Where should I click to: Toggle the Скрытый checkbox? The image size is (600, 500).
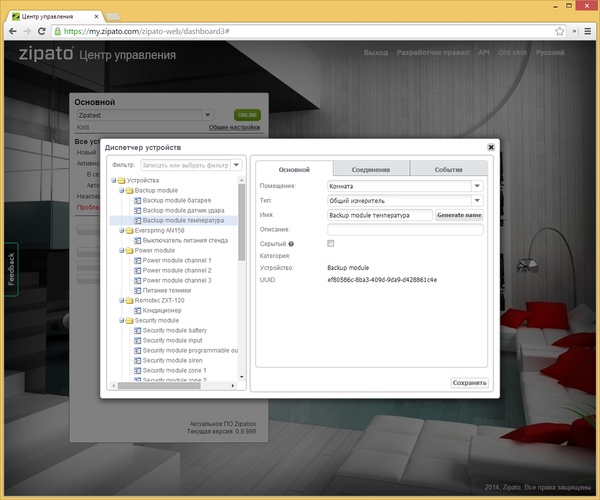(x=331, y=243)
